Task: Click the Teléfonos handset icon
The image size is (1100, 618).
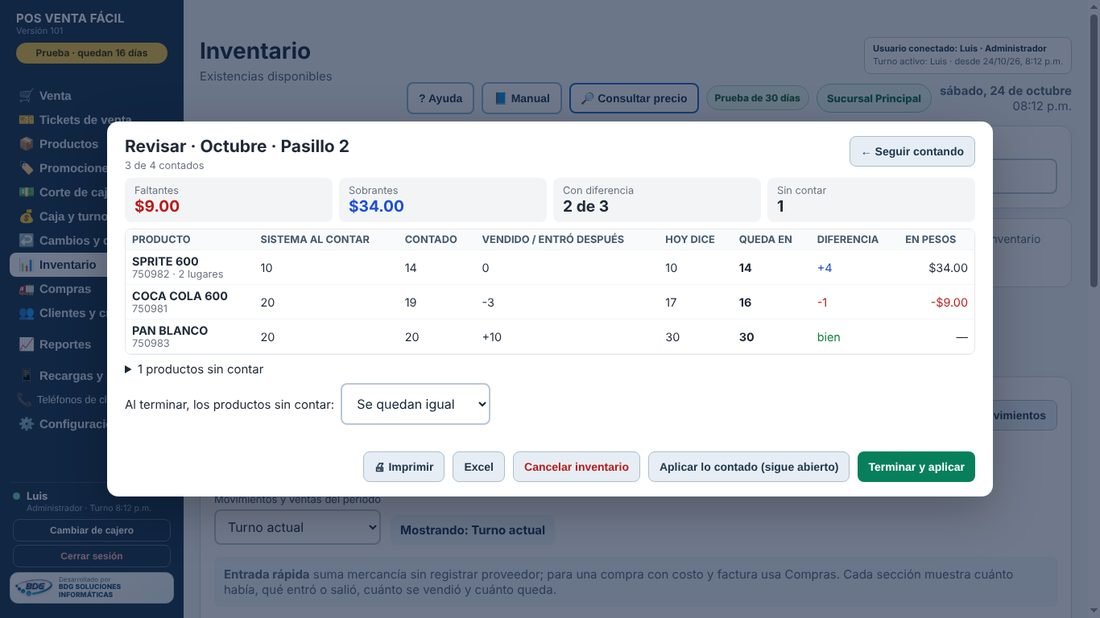Action: tap(25, 400)
